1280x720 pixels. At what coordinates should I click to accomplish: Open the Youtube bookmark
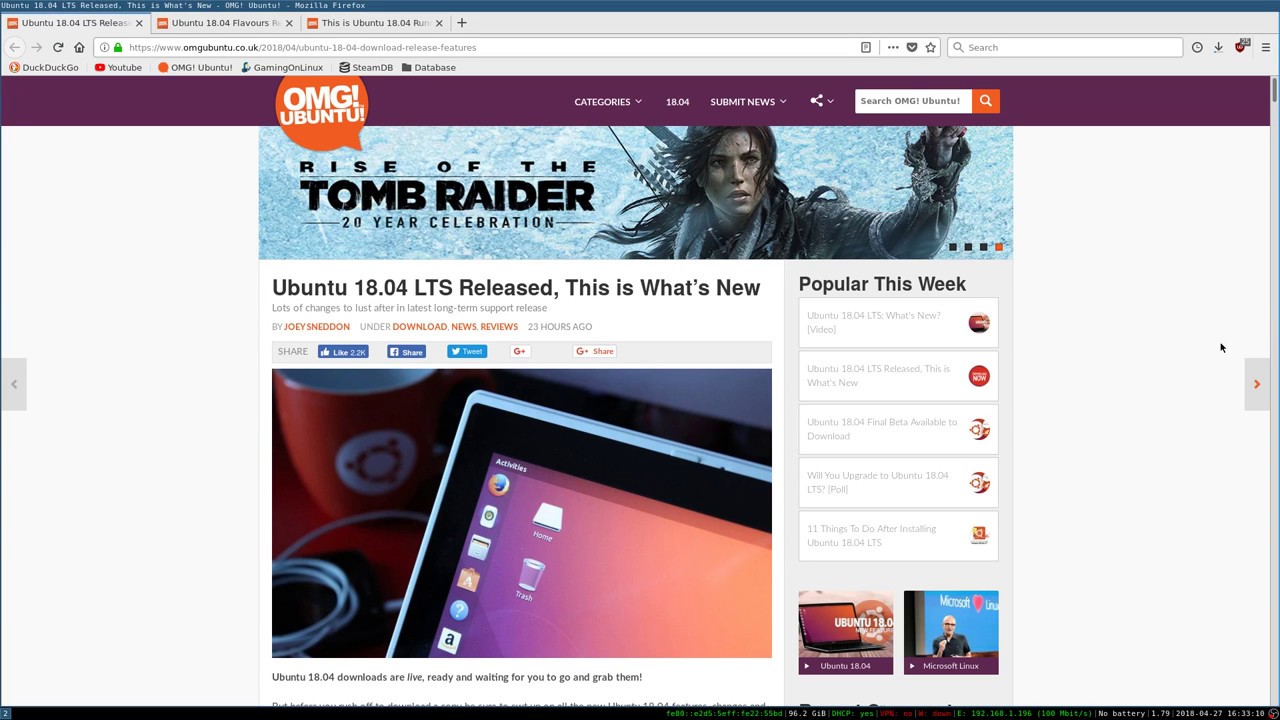tap(118, 67)
